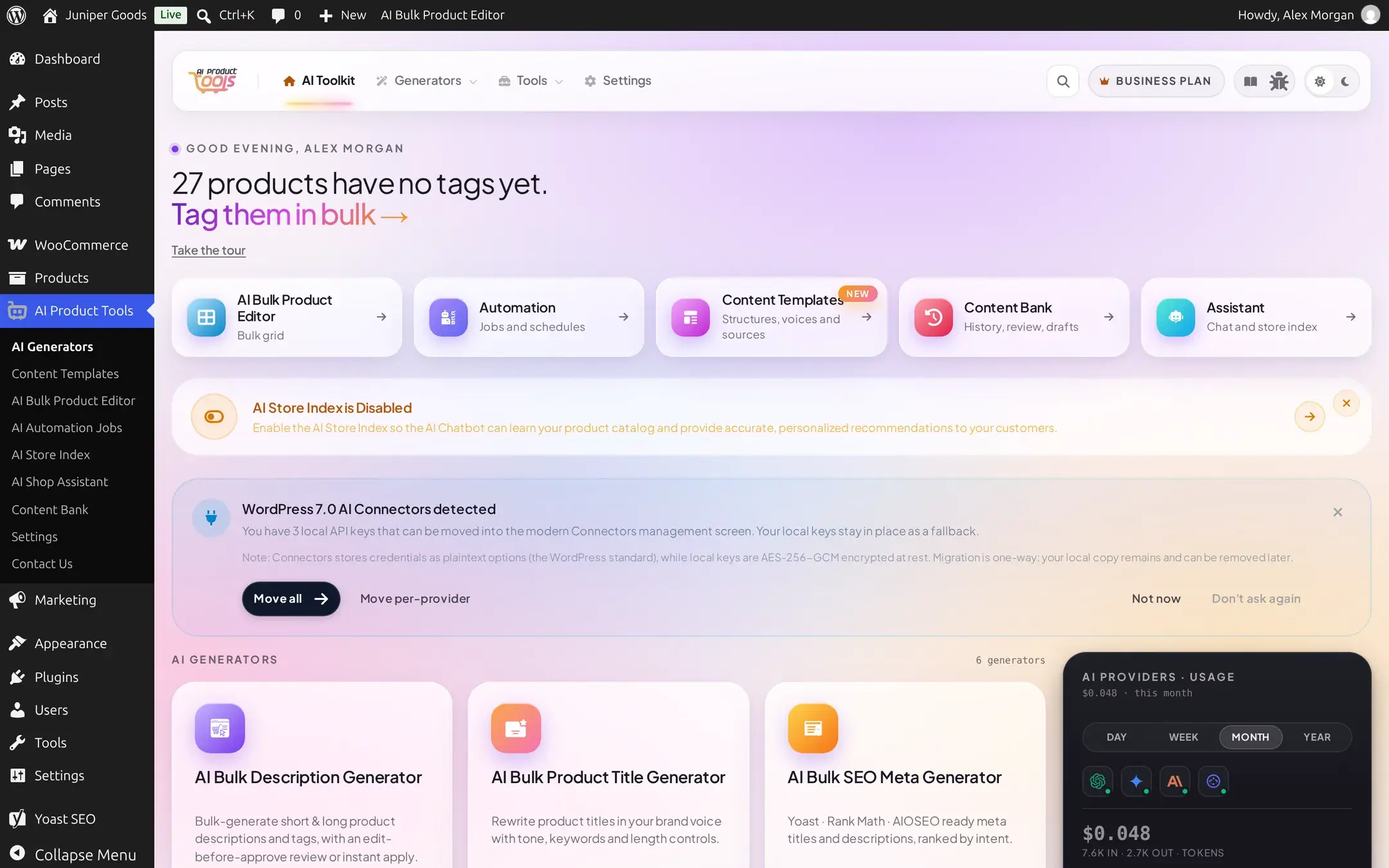Click AI Bulk Product Editor admin bar link
The width and height of the screenshot is (1389, 868).
pos(442,15)
